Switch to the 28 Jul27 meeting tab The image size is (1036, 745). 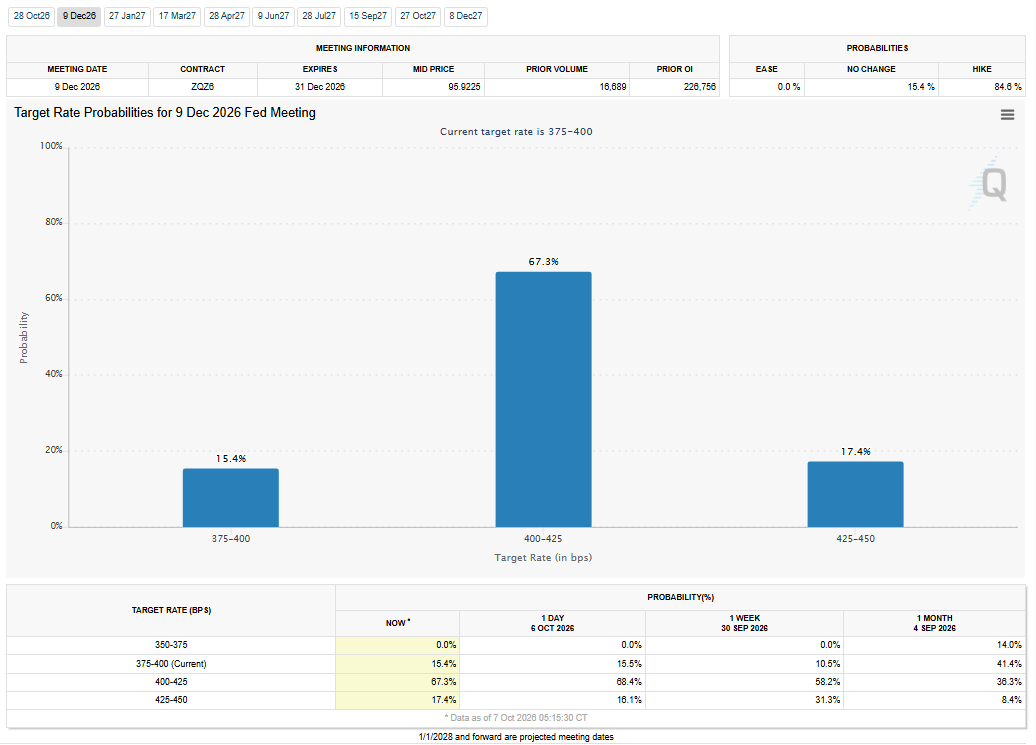click(319, 16)
